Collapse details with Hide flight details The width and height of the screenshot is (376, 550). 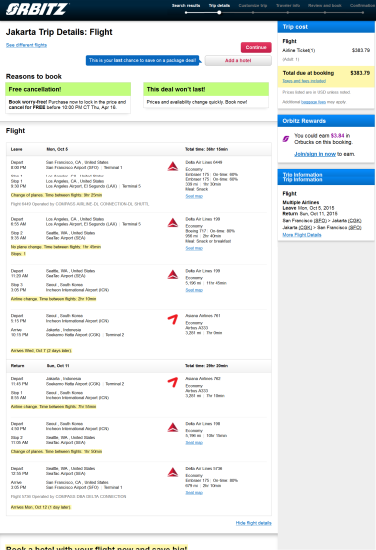pyautogui.click(x=254, y=523)
